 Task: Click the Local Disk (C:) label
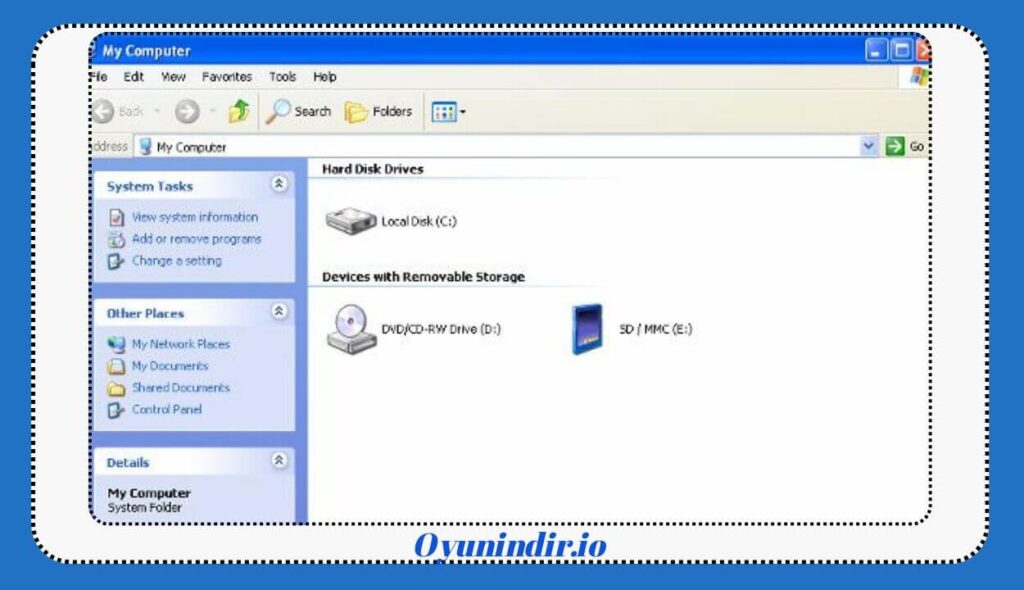(419, 221)
